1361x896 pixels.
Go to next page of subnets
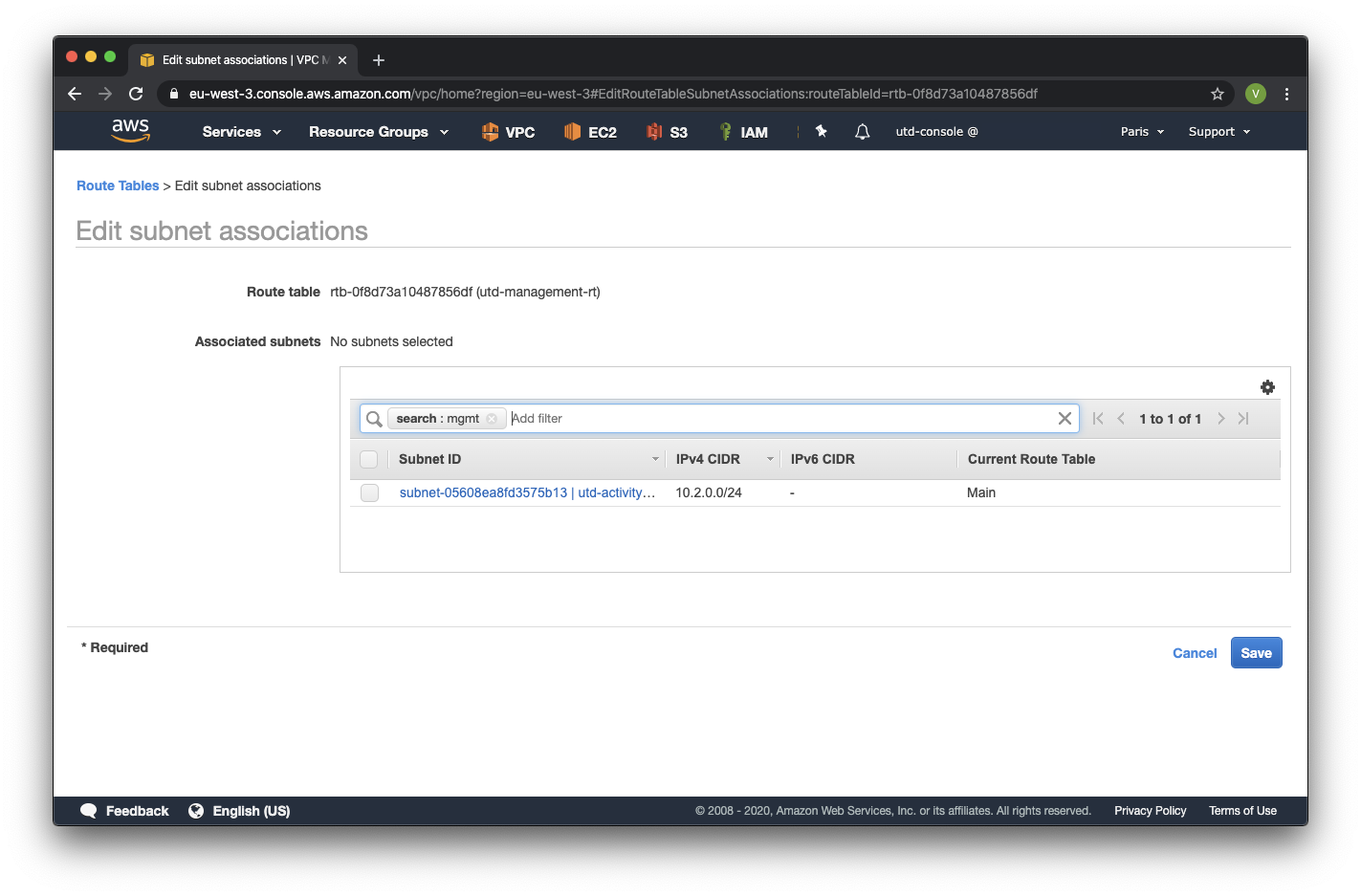tap(1220, 419)
